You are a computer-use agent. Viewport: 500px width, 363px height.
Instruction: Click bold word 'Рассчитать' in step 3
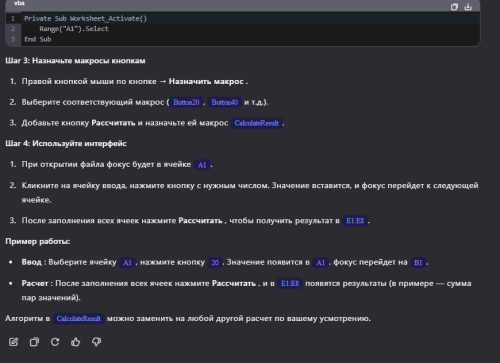pyautogui.click(x=113, y=123)
